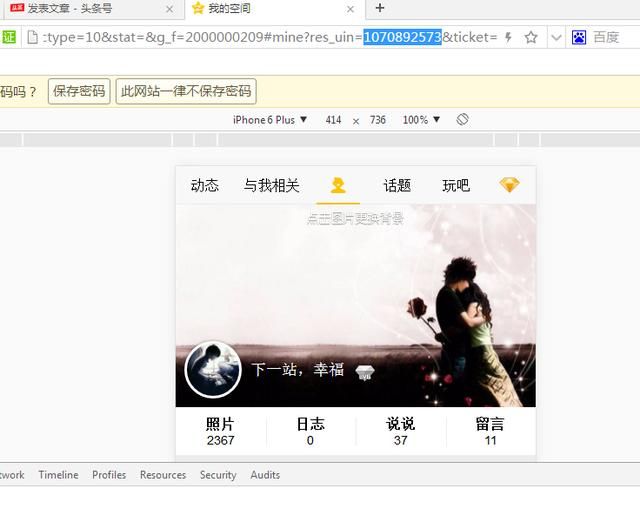The height and width of the screenshot is (522, 640).
Task: Open the 与我相关 tab
Action: (272, 186)
